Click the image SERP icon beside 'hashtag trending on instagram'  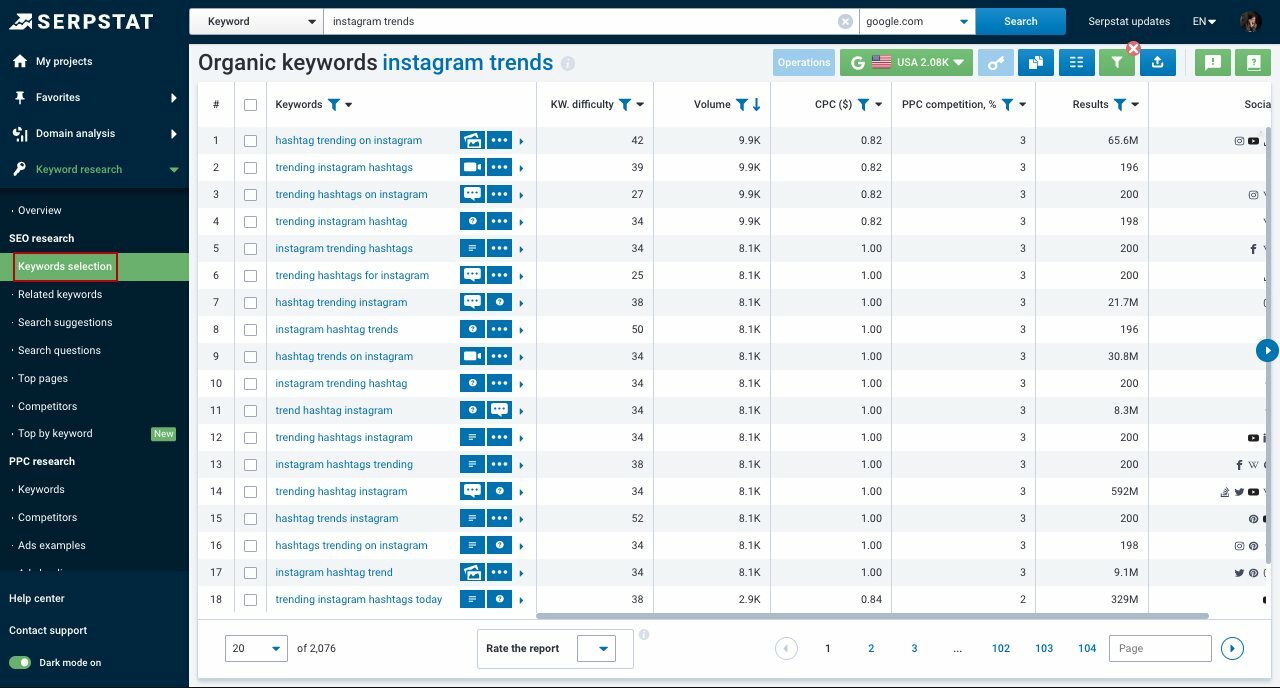(x=471, y=140)
